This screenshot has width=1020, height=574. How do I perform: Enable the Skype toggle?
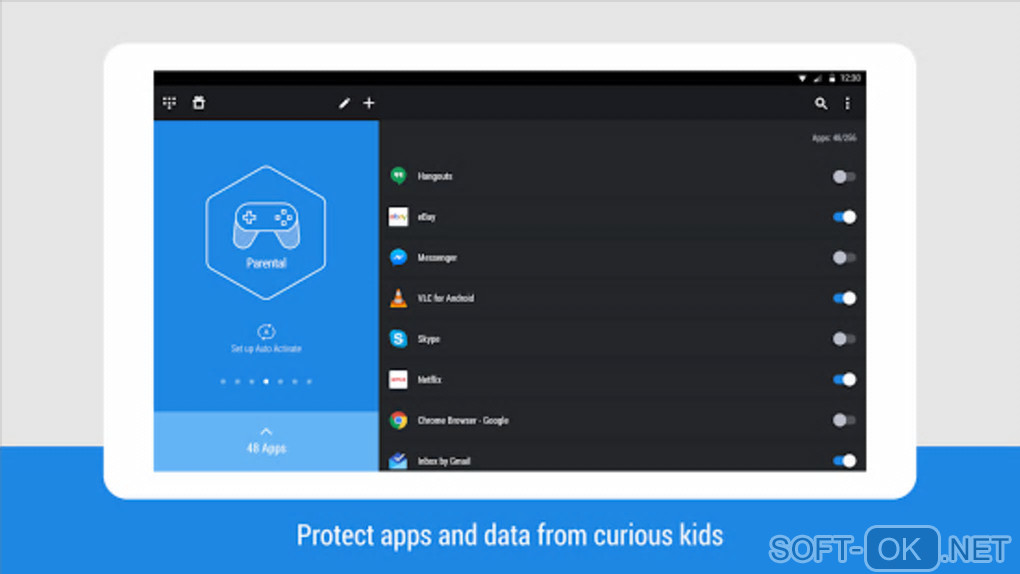pos(844,339)
